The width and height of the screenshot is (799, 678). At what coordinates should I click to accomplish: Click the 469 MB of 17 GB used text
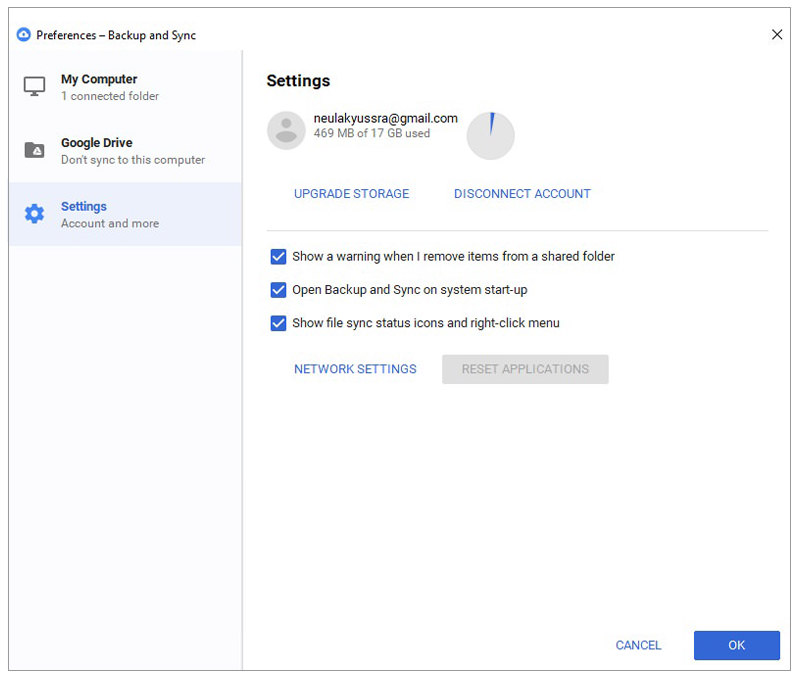pos(371,133)
